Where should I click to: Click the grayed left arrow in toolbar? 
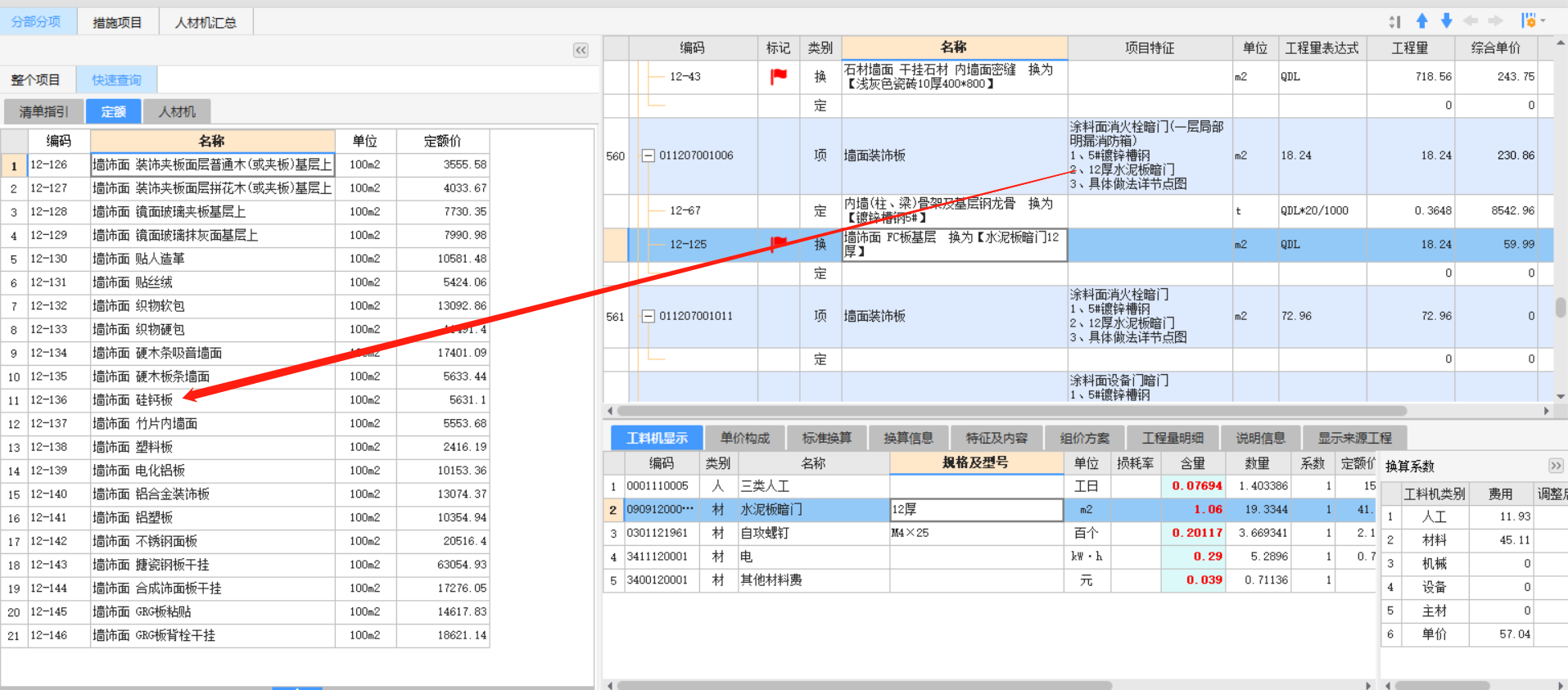(1471, 21)
